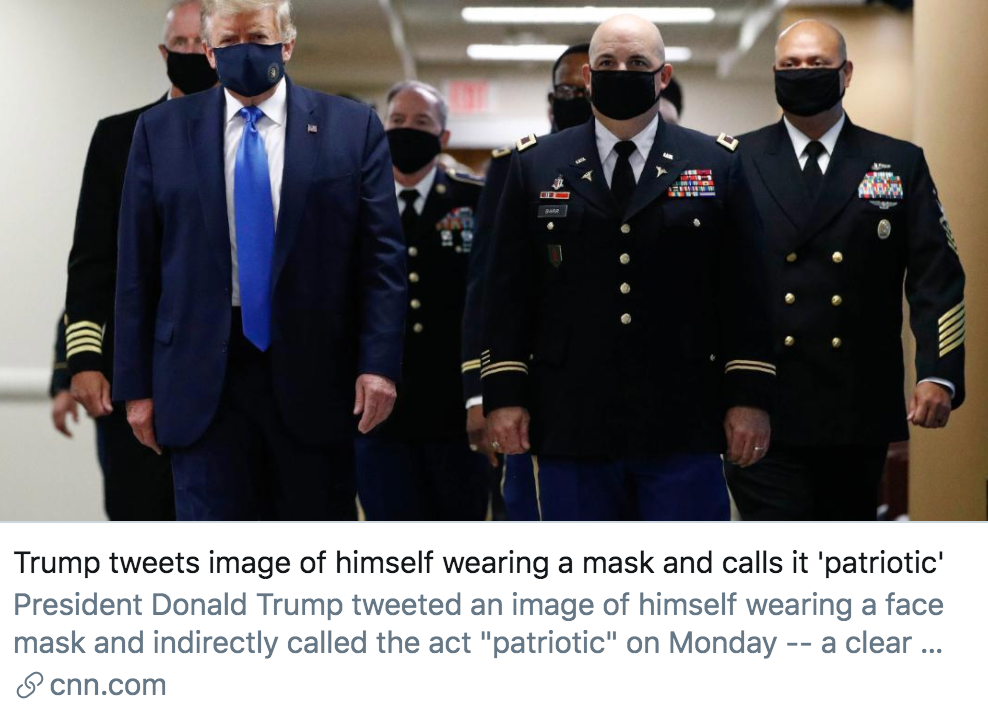Click the navy face mask with seal emblem
Image resolution: width=988 pixels, height=712 pixels.
click(248, 69)
